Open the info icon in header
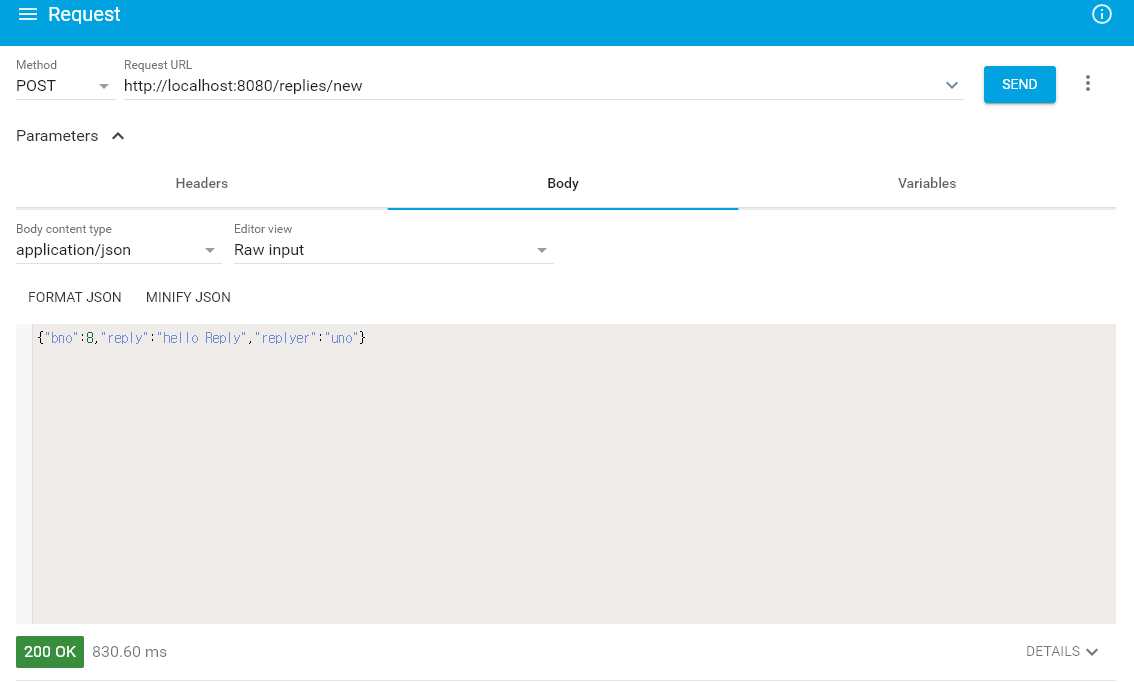 click(1101, 14)
